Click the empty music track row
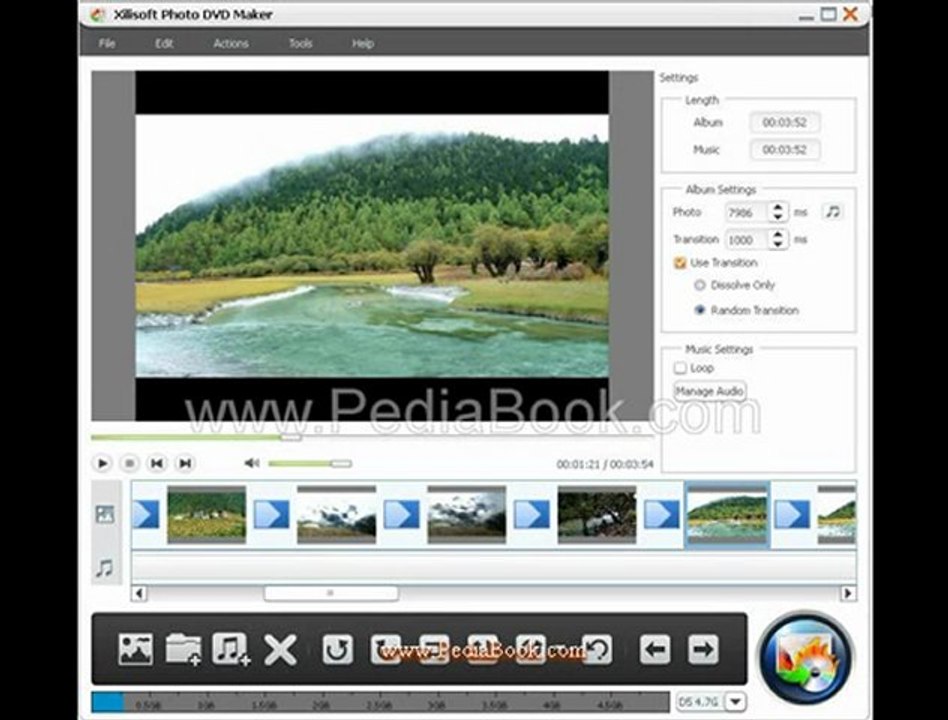Screen dimensions: 948x720 [493, 567]
